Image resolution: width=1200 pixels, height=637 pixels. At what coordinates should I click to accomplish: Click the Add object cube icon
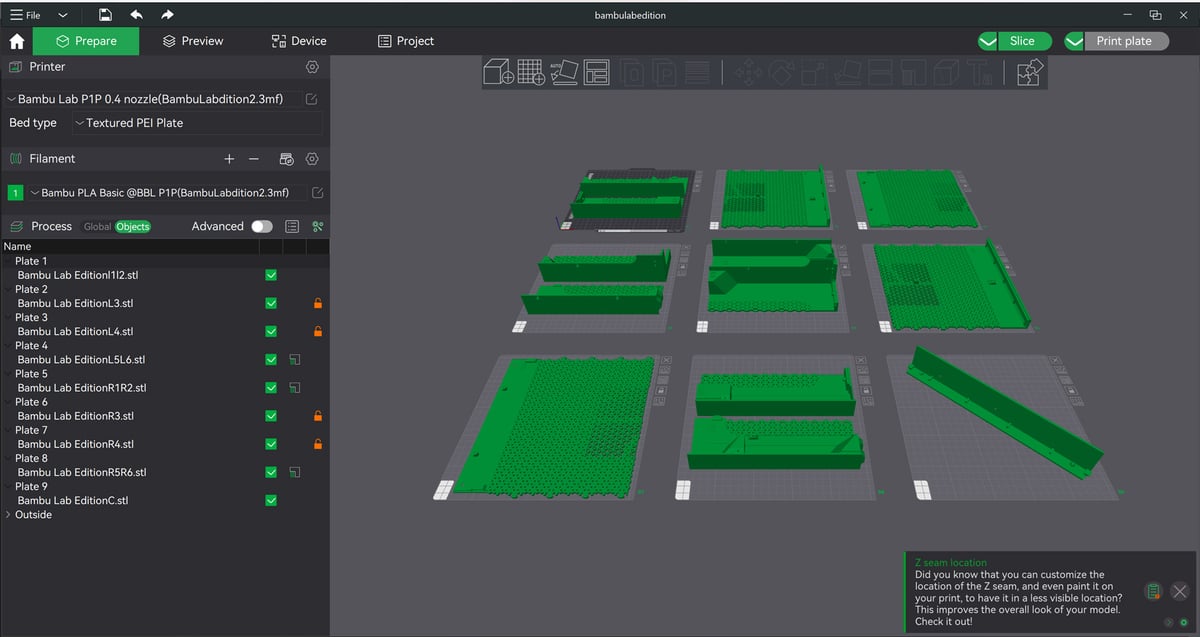click(x=498, y=72)
